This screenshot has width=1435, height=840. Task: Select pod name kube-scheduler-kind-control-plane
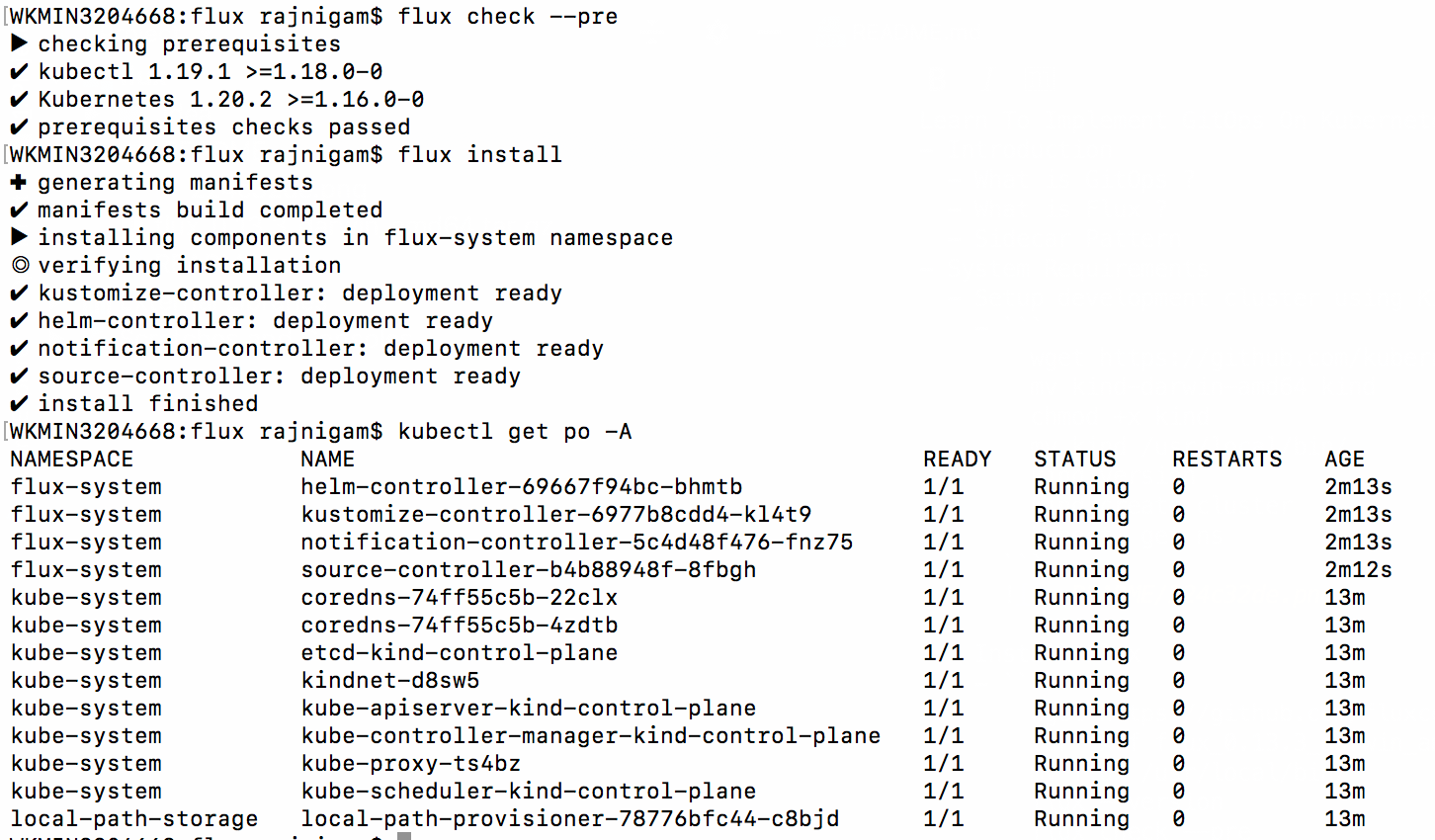[529, 792]
